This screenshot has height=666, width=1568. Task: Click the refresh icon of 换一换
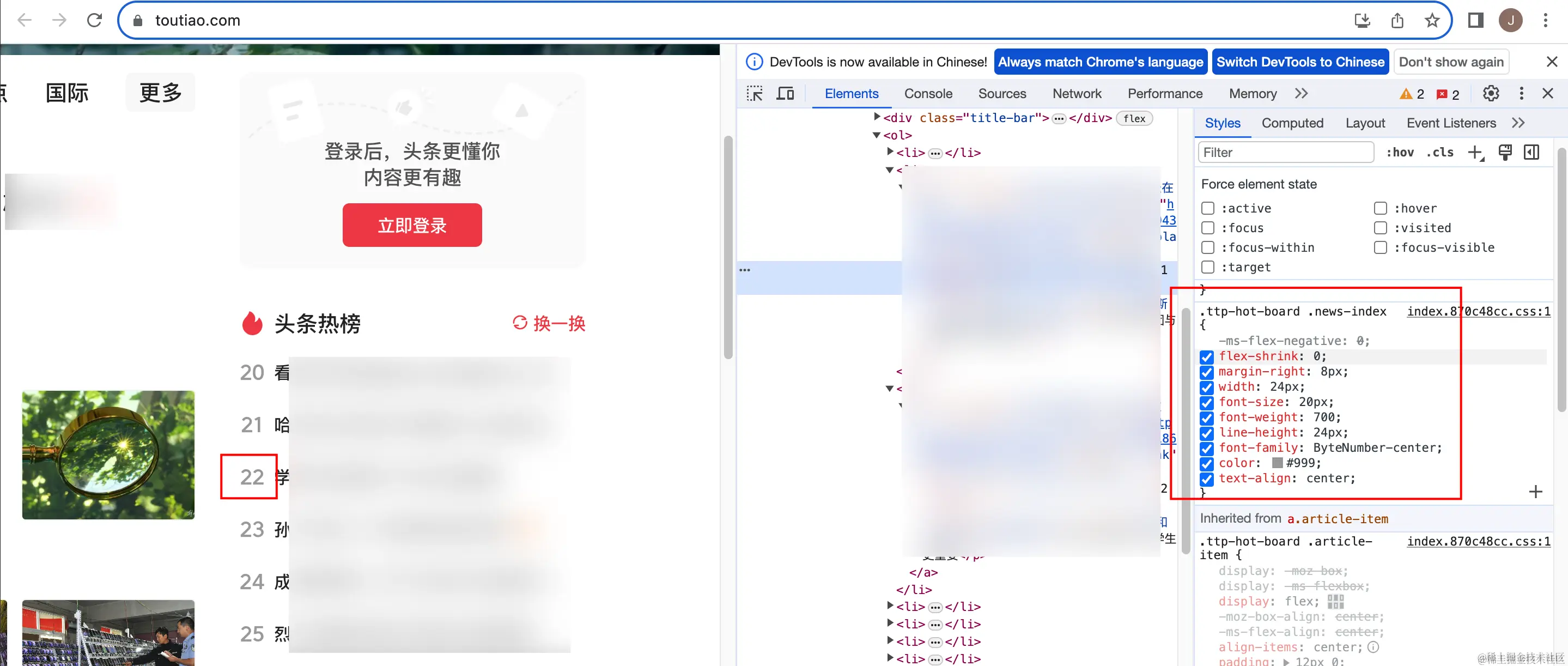pyautogui.click(x=520, y=323)
